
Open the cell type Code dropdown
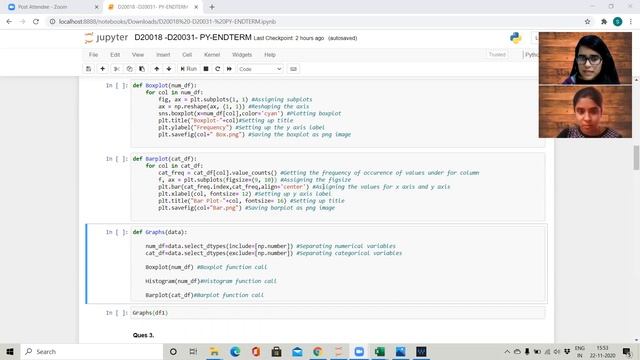coord(260,69)
